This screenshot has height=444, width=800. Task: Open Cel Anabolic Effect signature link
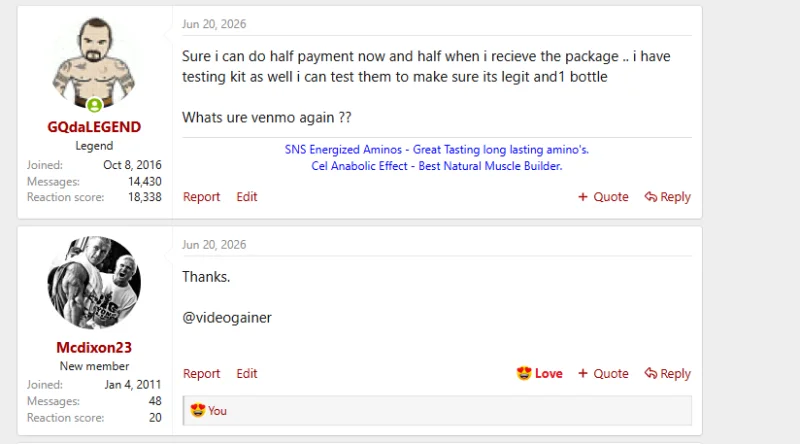437,166
